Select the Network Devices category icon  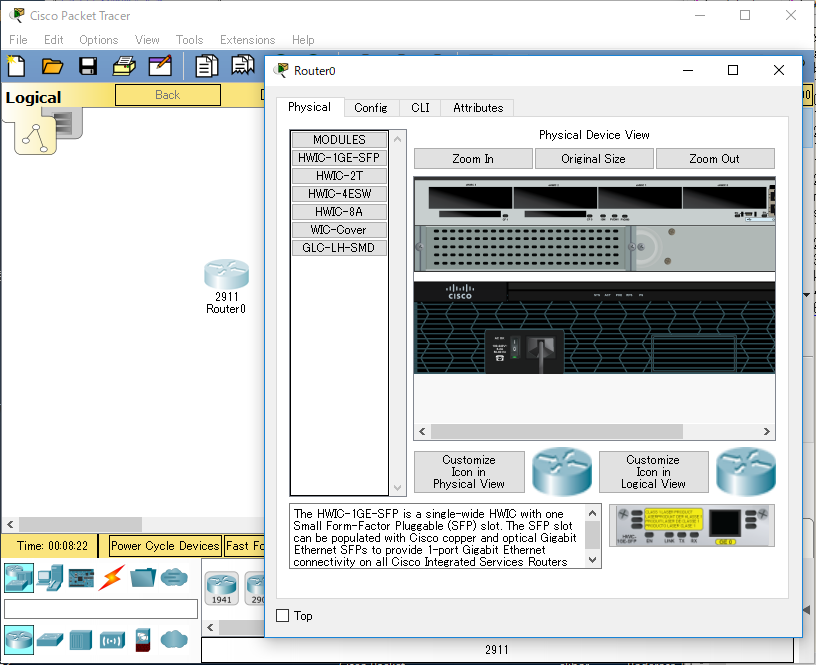19,578
